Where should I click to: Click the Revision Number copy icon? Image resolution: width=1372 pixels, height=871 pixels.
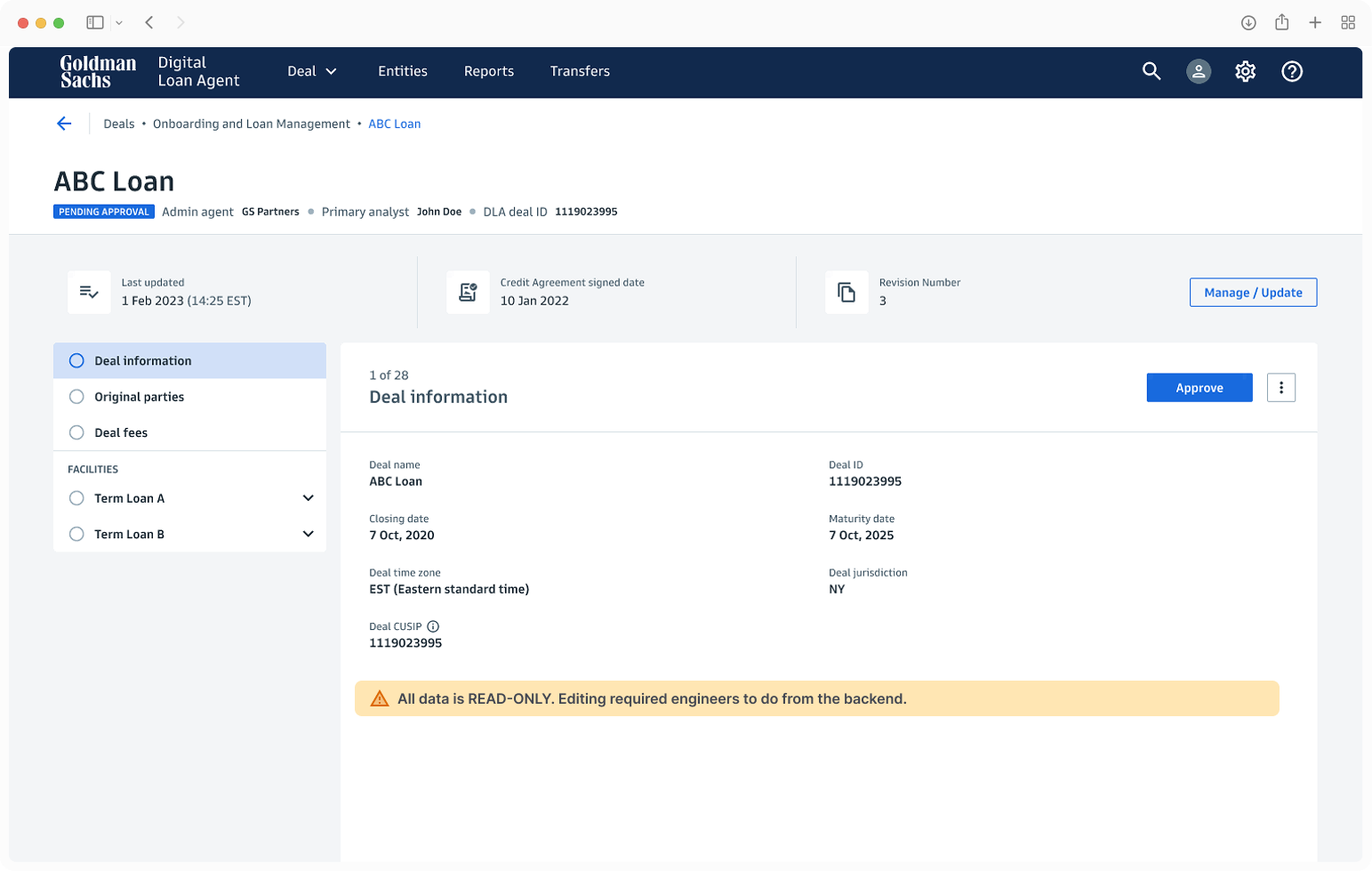(x=846, y=292)
